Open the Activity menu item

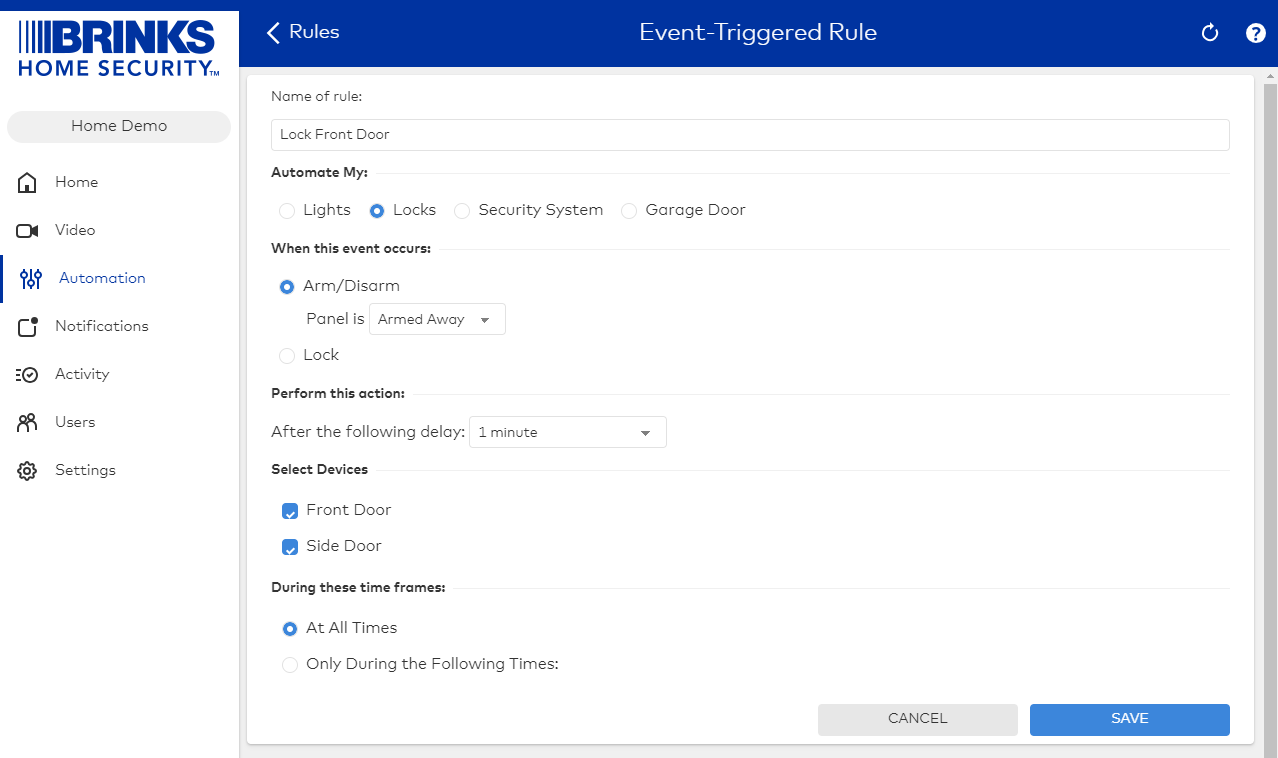(x=119, y=374)
